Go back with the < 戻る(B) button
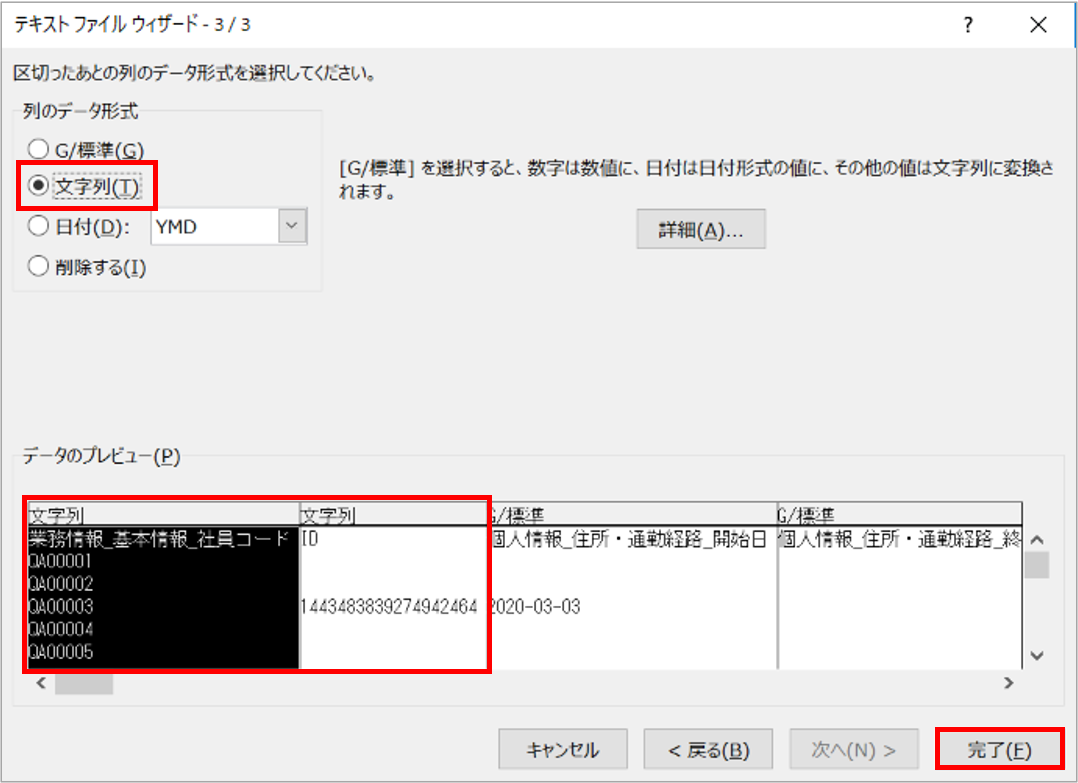Image resolution: width=1078 pixels, height=783 pixels. click(x=709, y=750)
